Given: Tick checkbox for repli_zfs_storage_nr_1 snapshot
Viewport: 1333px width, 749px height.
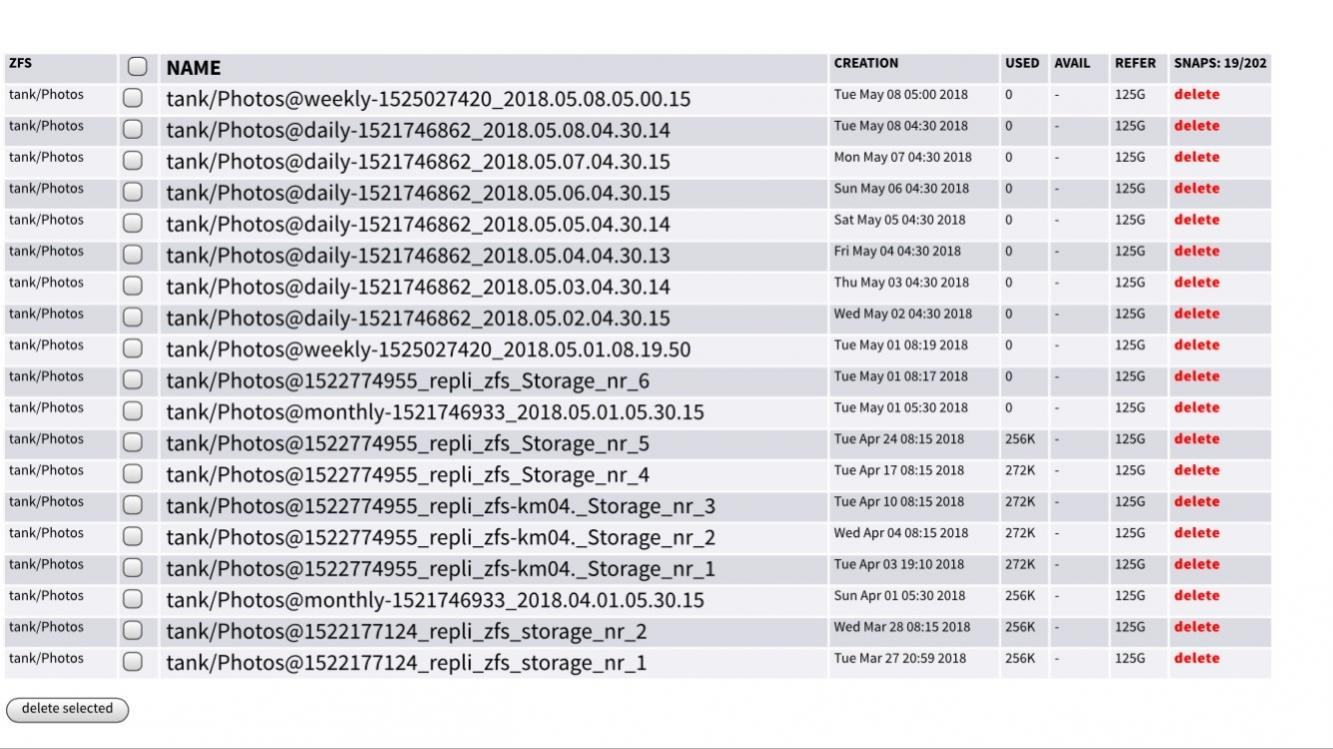Looking at the screenshot, I should (x=133, y=662).
